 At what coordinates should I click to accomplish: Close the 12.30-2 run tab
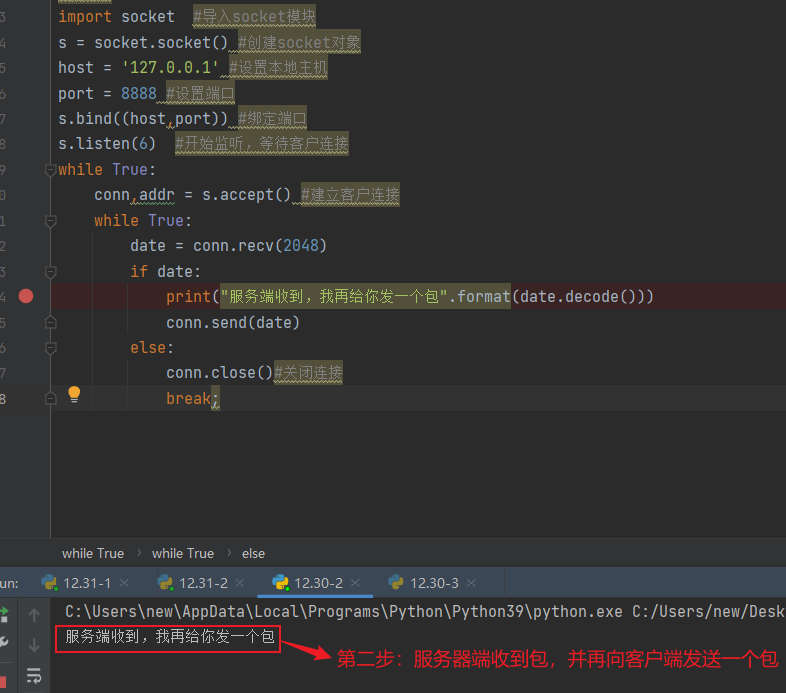pyautogui.click(x=355, y=583)
